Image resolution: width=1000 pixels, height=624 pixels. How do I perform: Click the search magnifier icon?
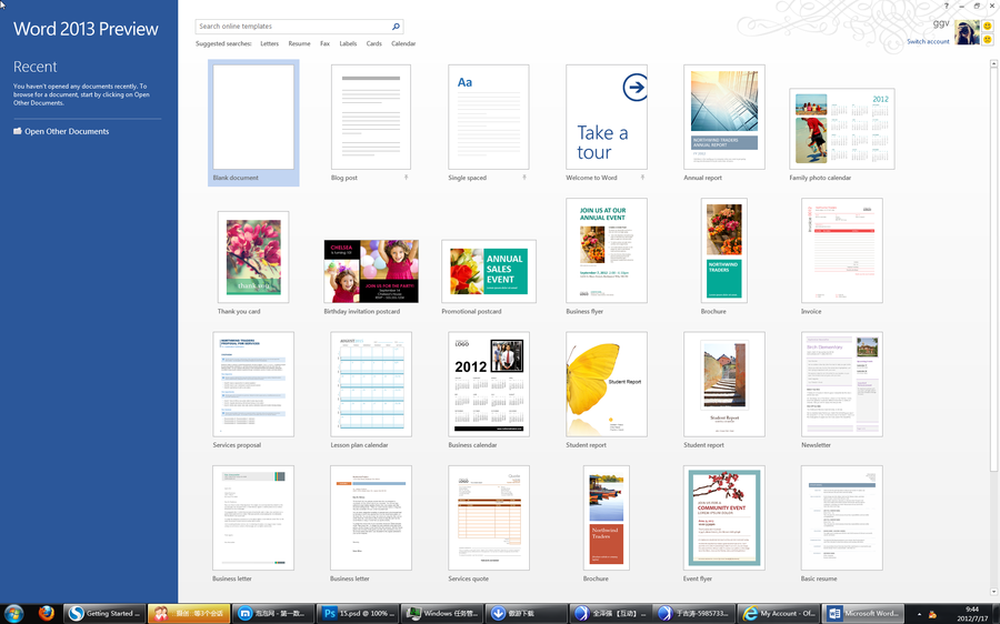tap(395, 26)
